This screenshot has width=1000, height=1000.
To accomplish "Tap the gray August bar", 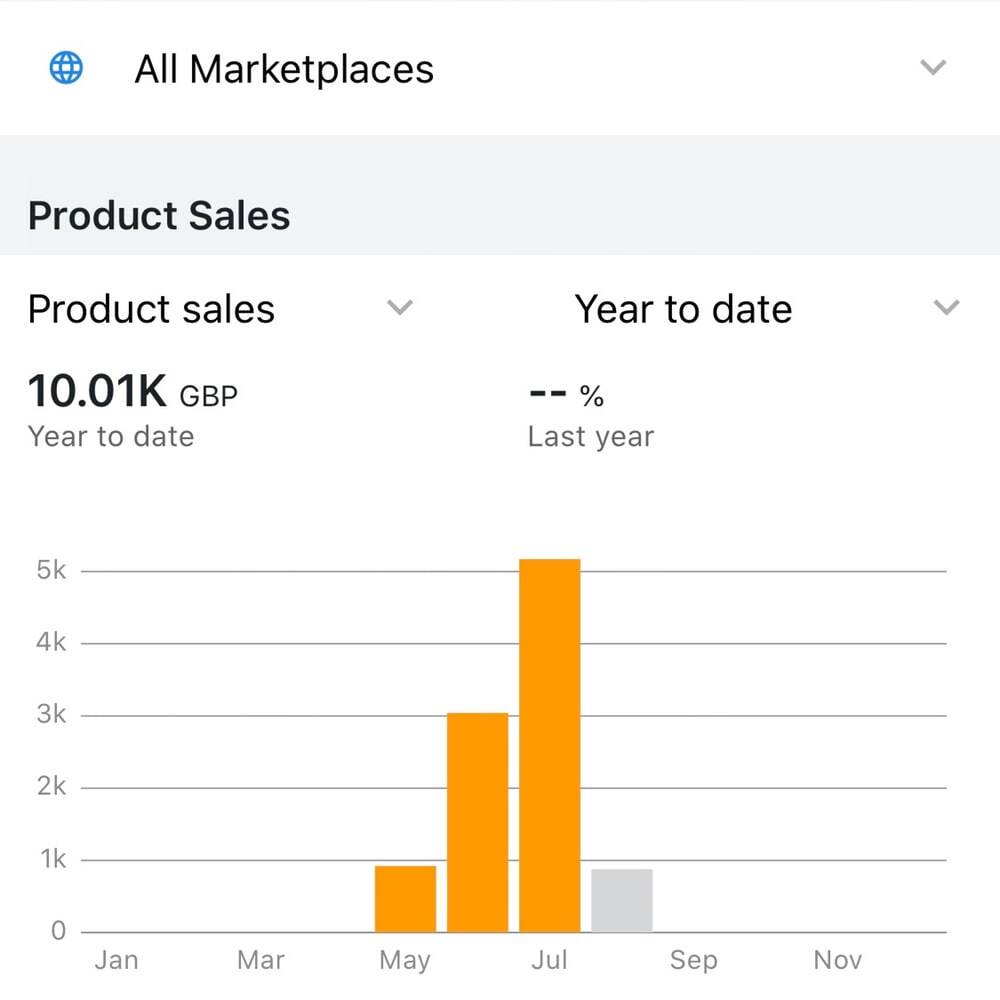I will [622, 901].
